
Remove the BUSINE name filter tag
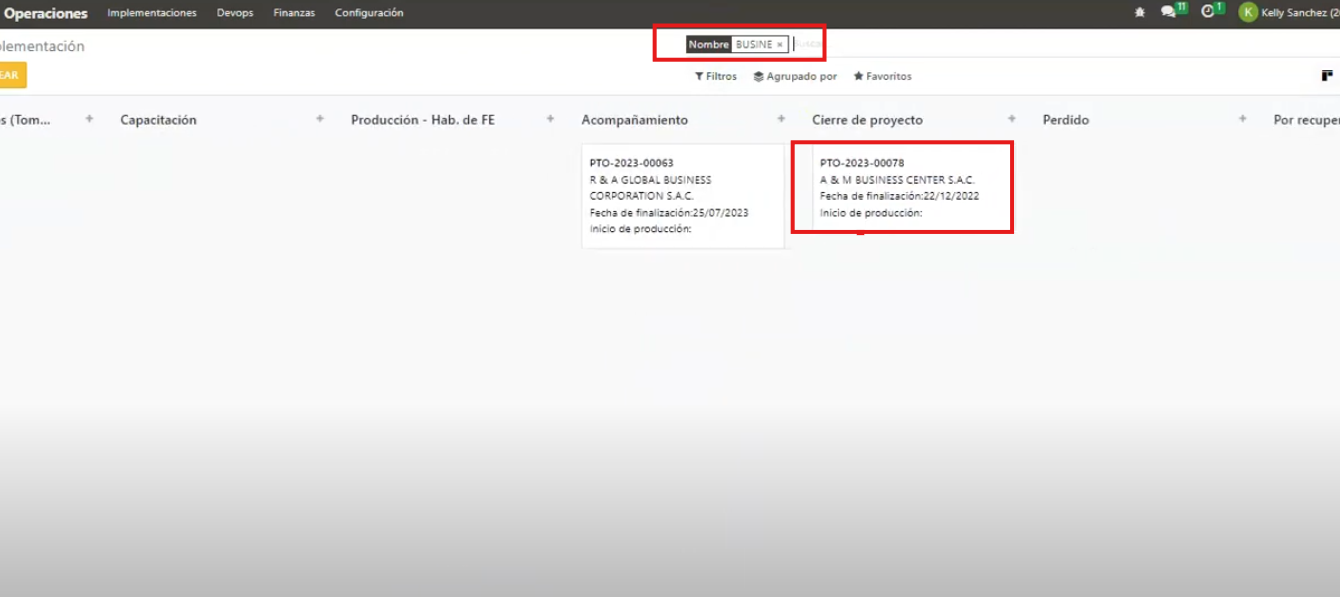(780, 45)
